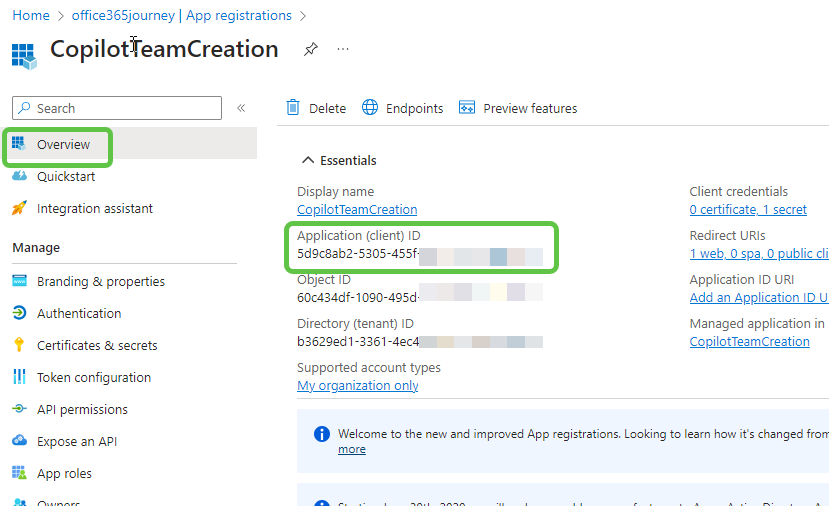This screenshot has height=506, width=829.
Task: Click the Manage section heading
Action: pyautogui.click(x=36, y=247)
